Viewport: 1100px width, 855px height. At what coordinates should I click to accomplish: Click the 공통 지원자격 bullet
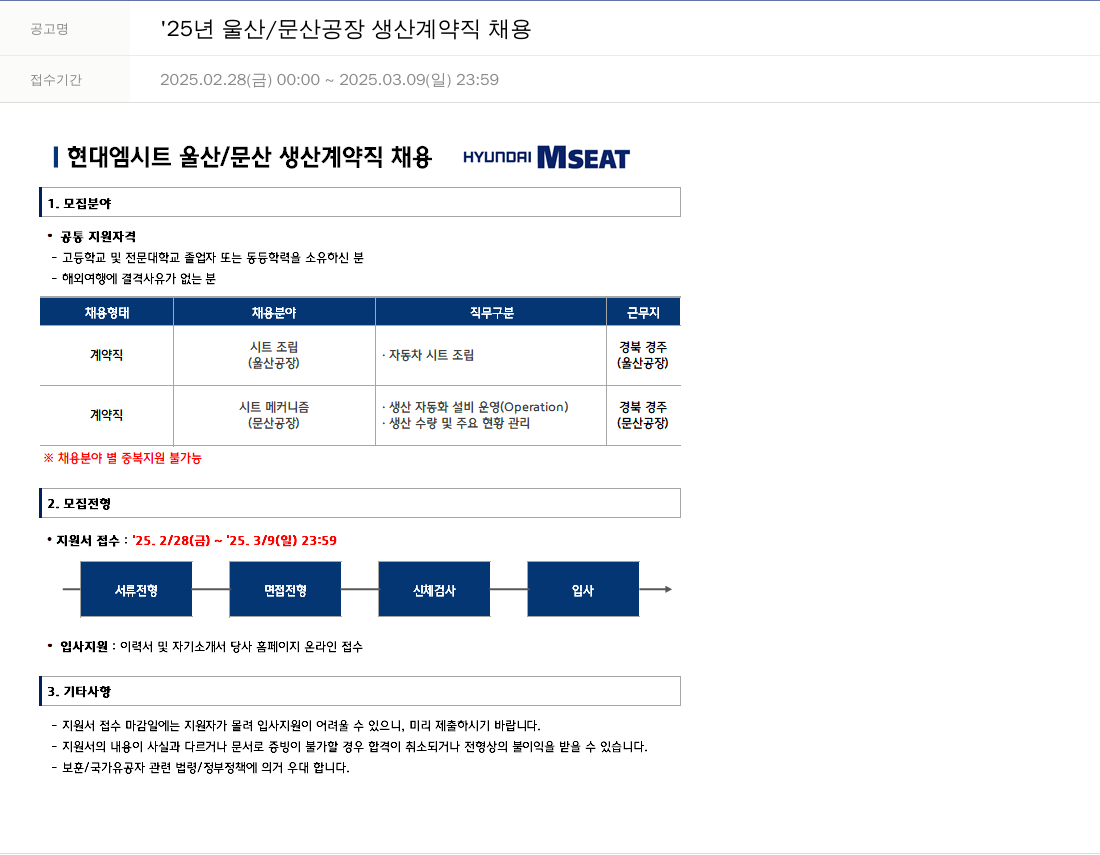pyautogui.click(x=92, y=236)
